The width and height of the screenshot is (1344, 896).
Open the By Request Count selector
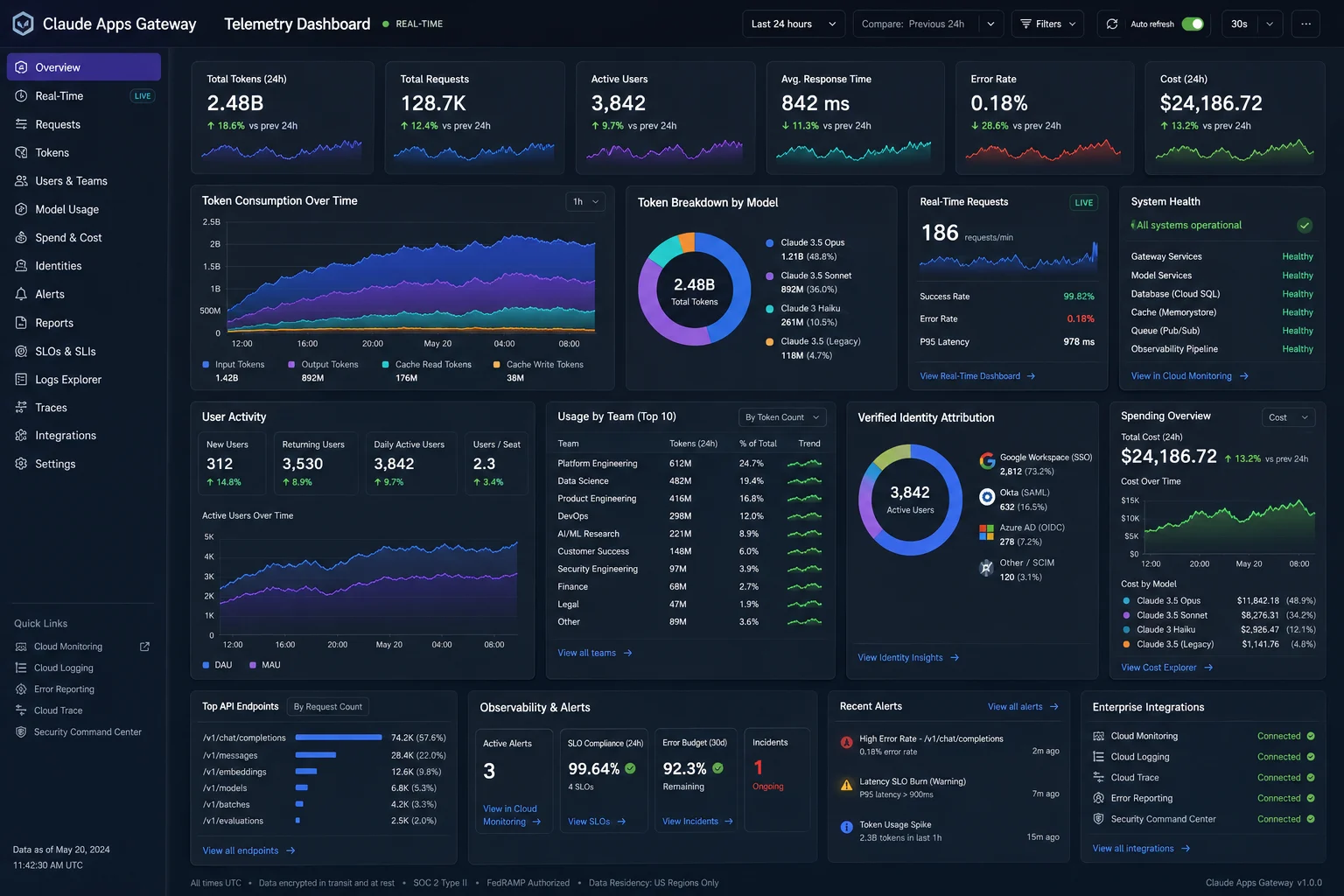[x=328, y=707]
